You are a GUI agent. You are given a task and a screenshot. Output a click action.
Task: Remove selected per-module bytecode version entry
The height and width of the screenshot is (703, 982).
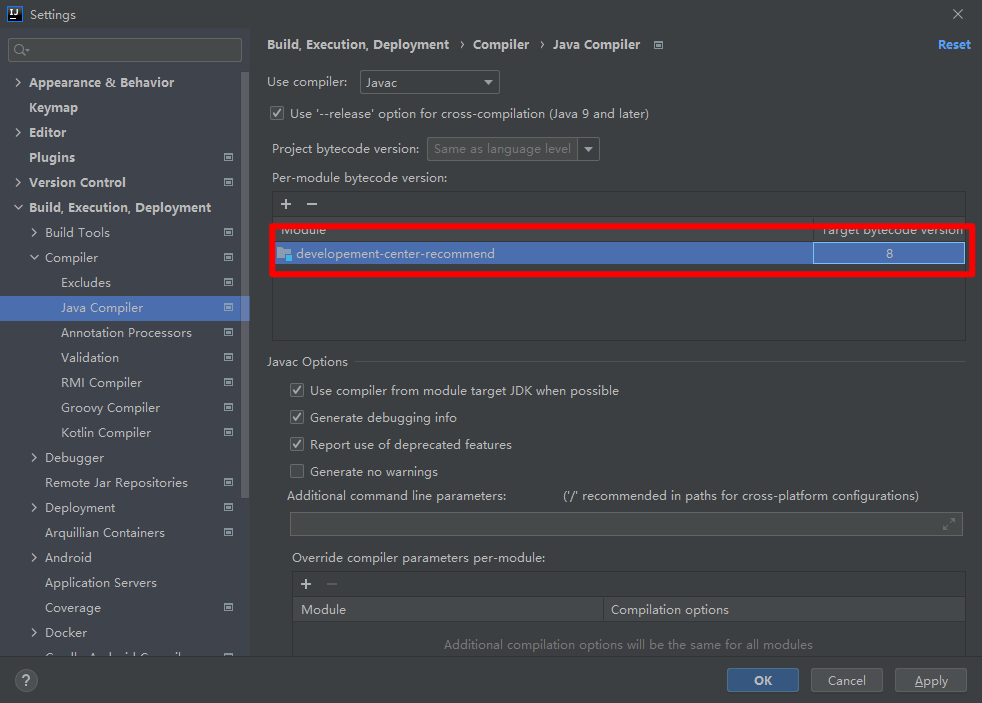click(x=312, y=204)
